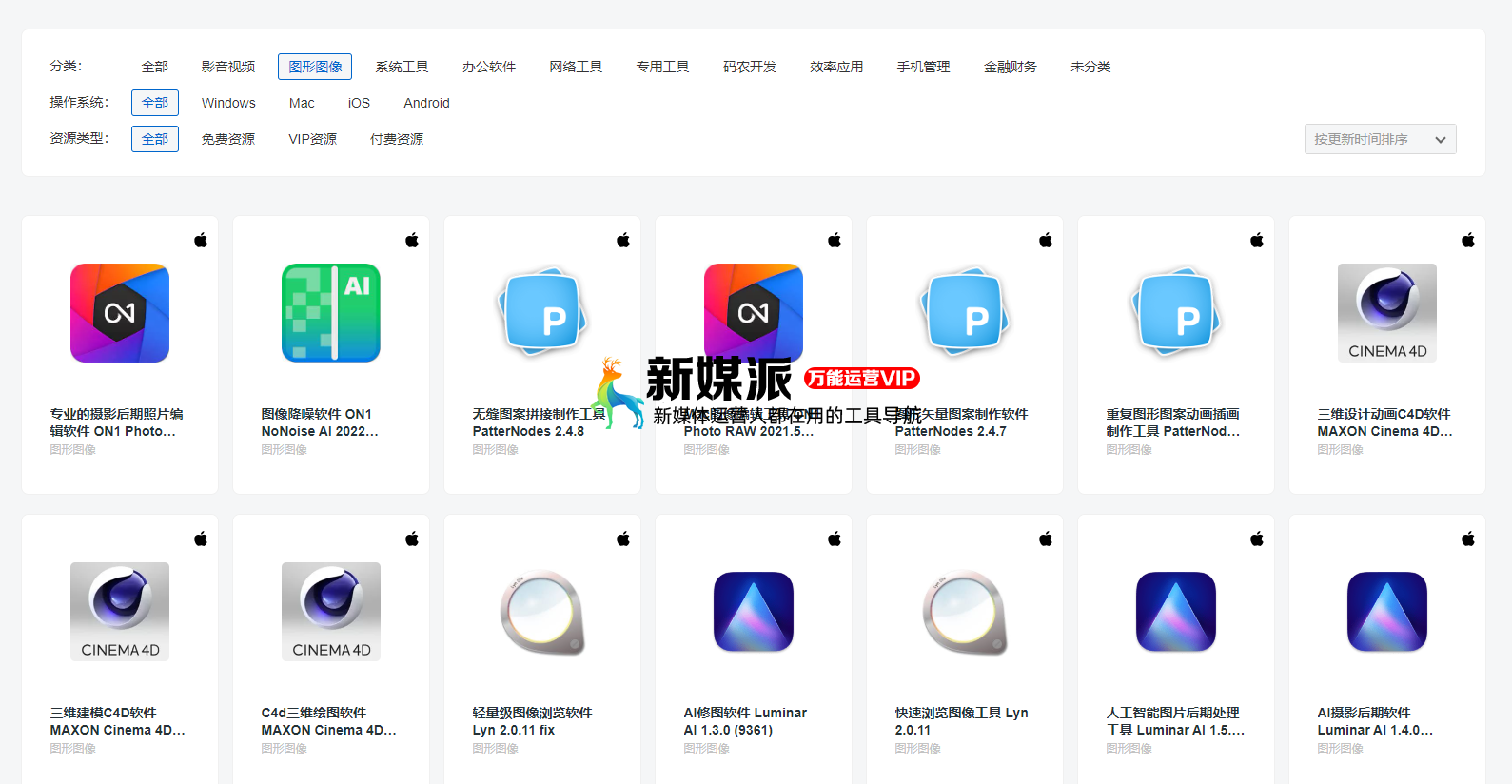Open the PatterNodes 2.4.8 app icon
Viewport: 1512px width, 784px height.
542,313
